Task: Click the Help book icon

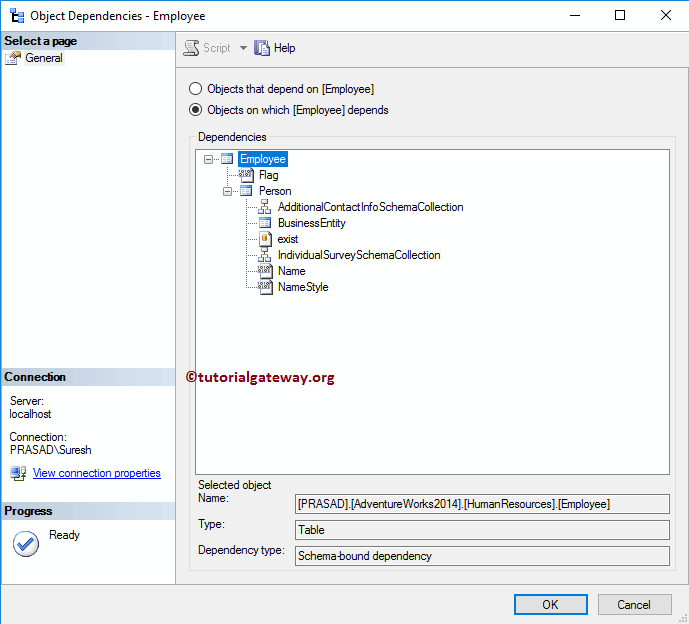Action: coord(262,47)
